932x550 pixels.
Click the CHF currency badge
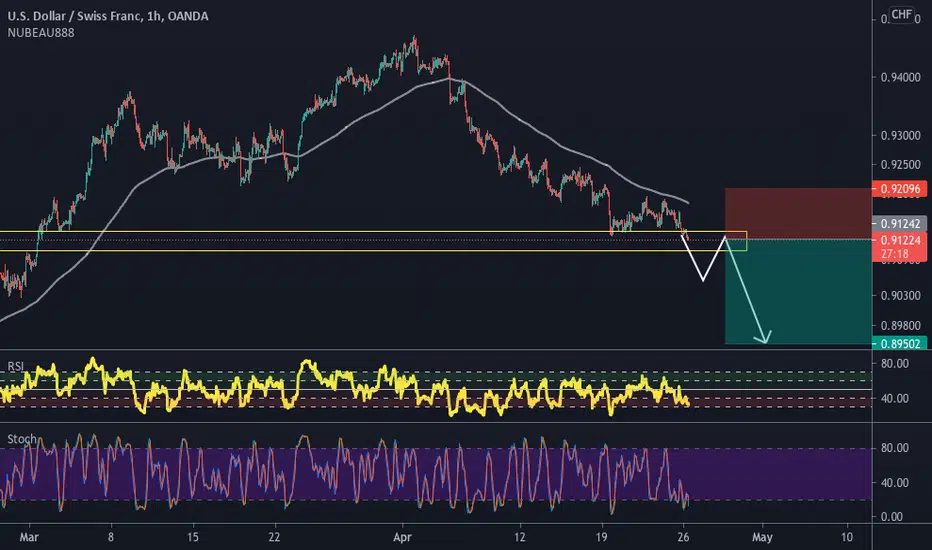902,14
